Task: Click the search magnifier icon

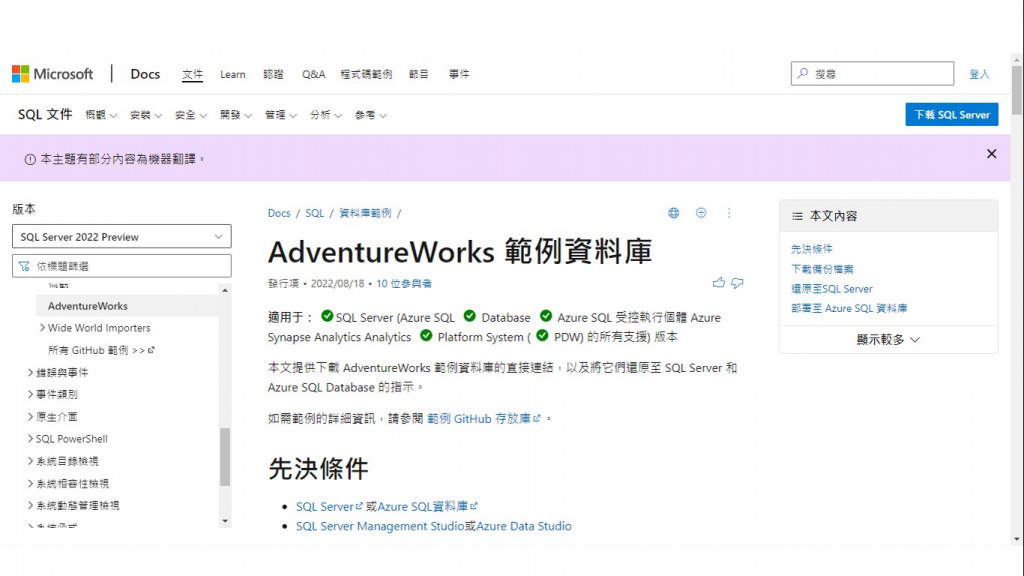Action: click(803, 73)
